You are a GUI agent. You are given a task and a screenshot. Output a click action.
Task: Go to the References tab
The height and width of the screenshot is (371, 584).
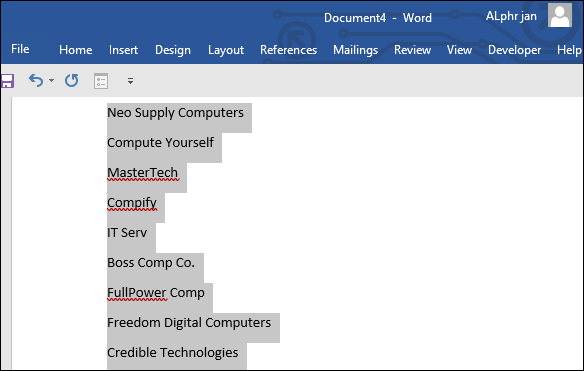pos(288,50)
